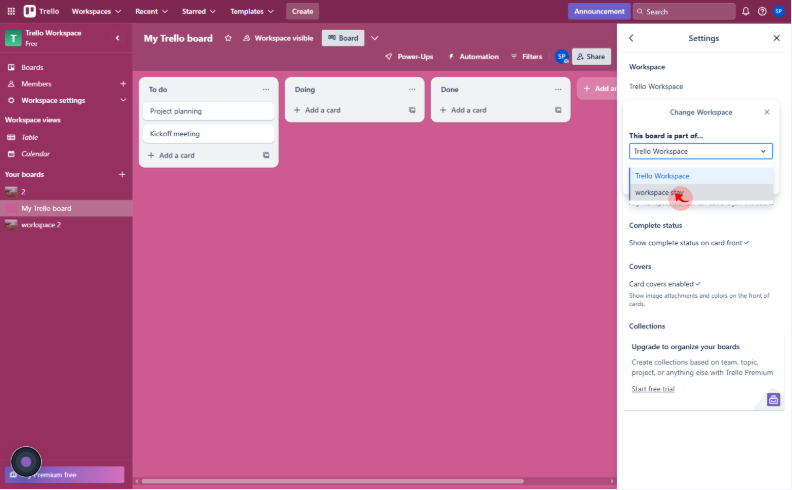Add a card to Done list

(x=463, y=110)
